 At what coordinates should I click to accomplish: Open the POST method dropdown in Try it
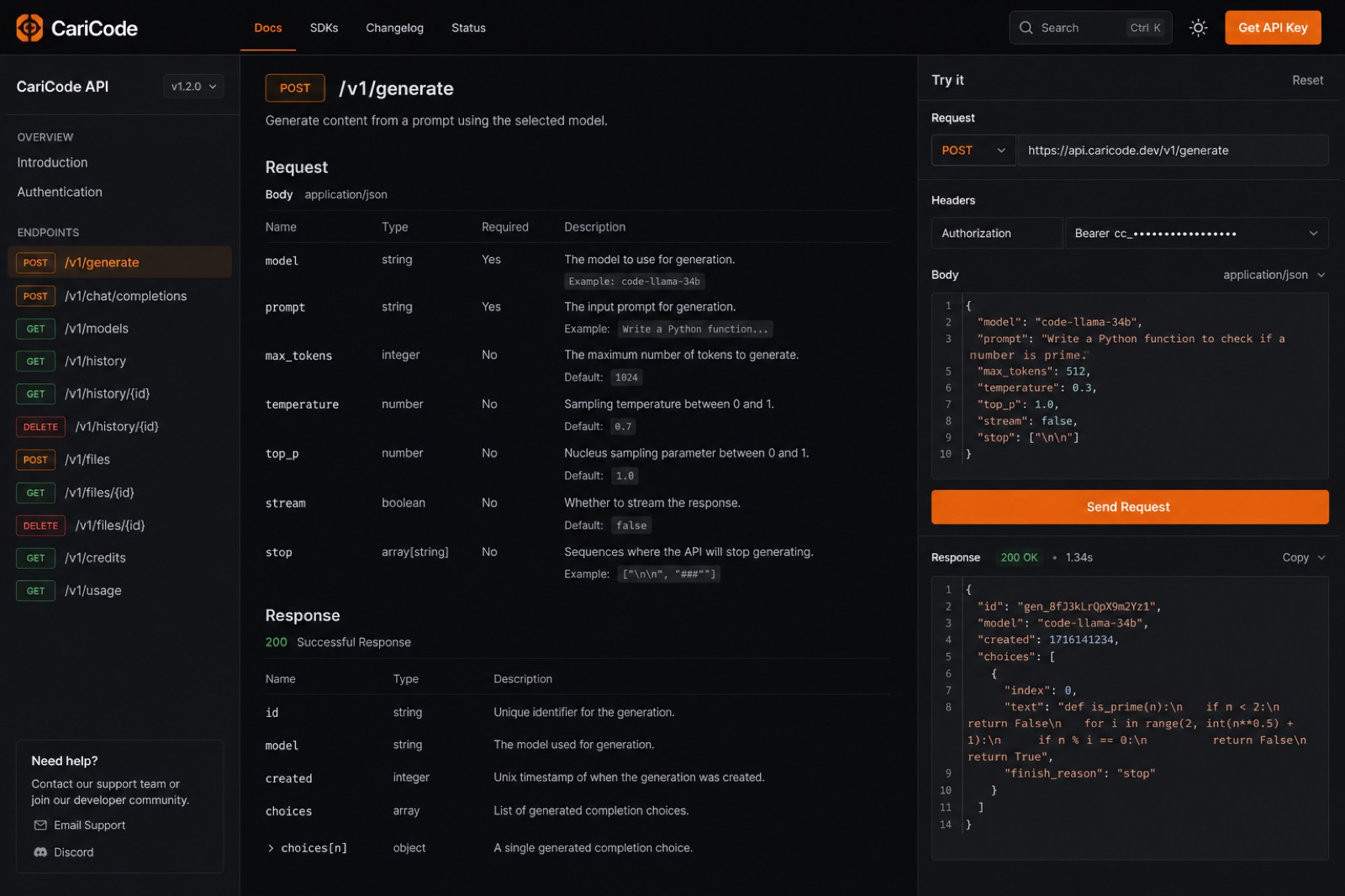[x=973, y=150]
